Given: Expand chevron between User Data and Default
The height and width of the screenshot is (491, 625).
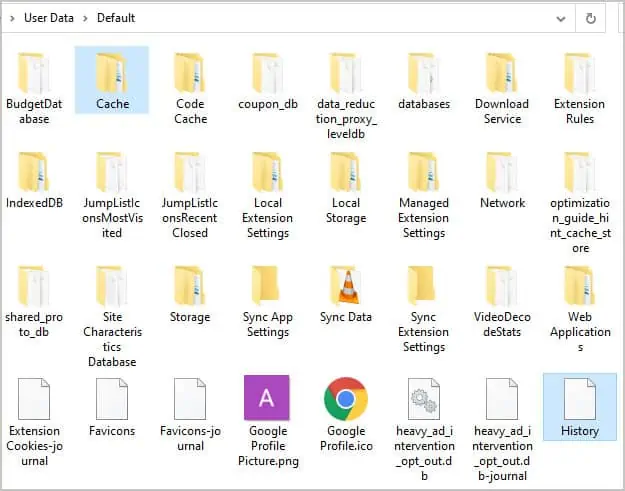Looking at the screenshot, I should pyautogui.click(x=85, y=18).
